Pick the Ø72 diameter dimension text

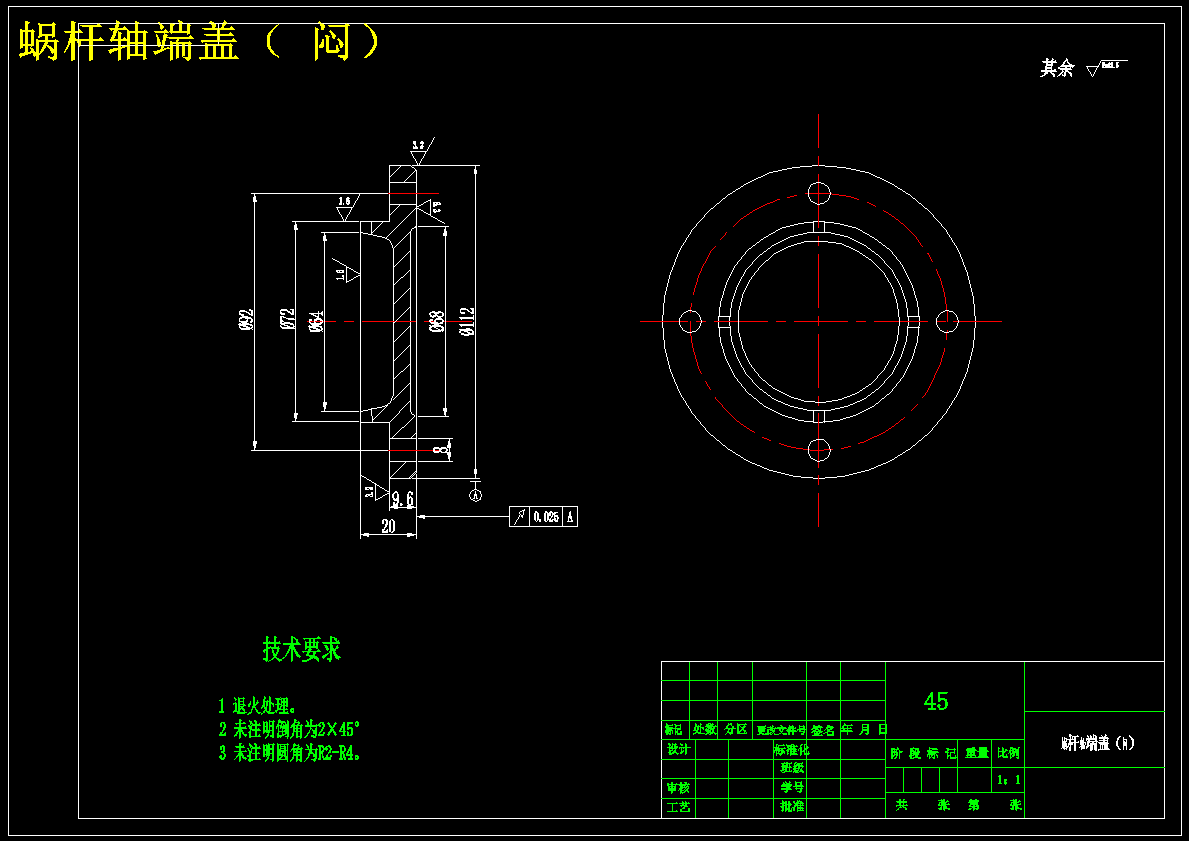[x=287, y=320]
